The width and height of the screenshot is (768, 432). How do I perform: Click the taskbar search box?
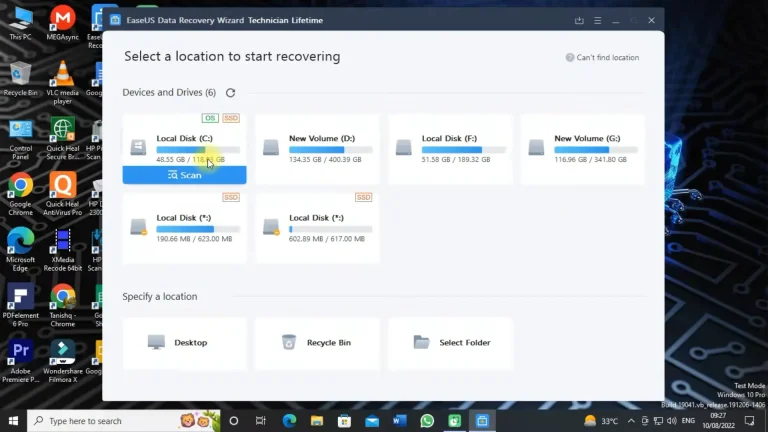coord(123,421)
